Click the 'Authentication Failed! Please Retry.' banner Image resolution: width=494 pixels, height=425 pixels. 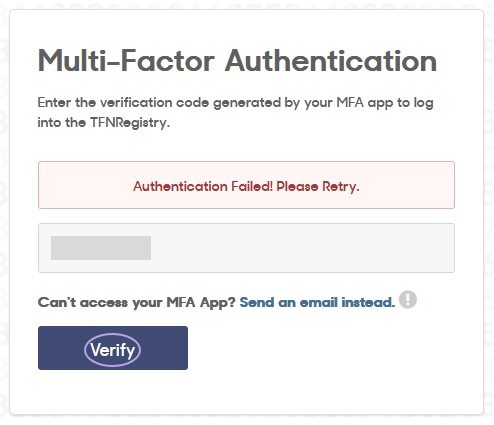[x=246, y=185]
